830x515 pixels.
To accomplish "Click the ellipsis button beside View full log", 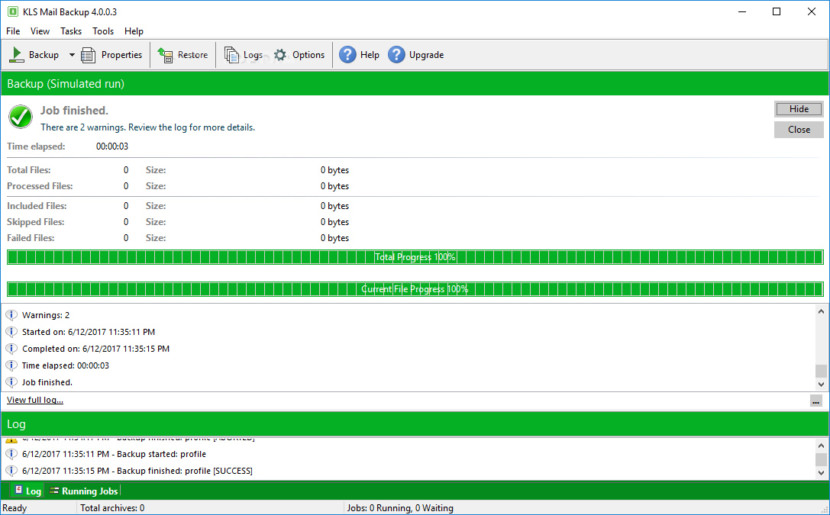I will coord(816,401).
